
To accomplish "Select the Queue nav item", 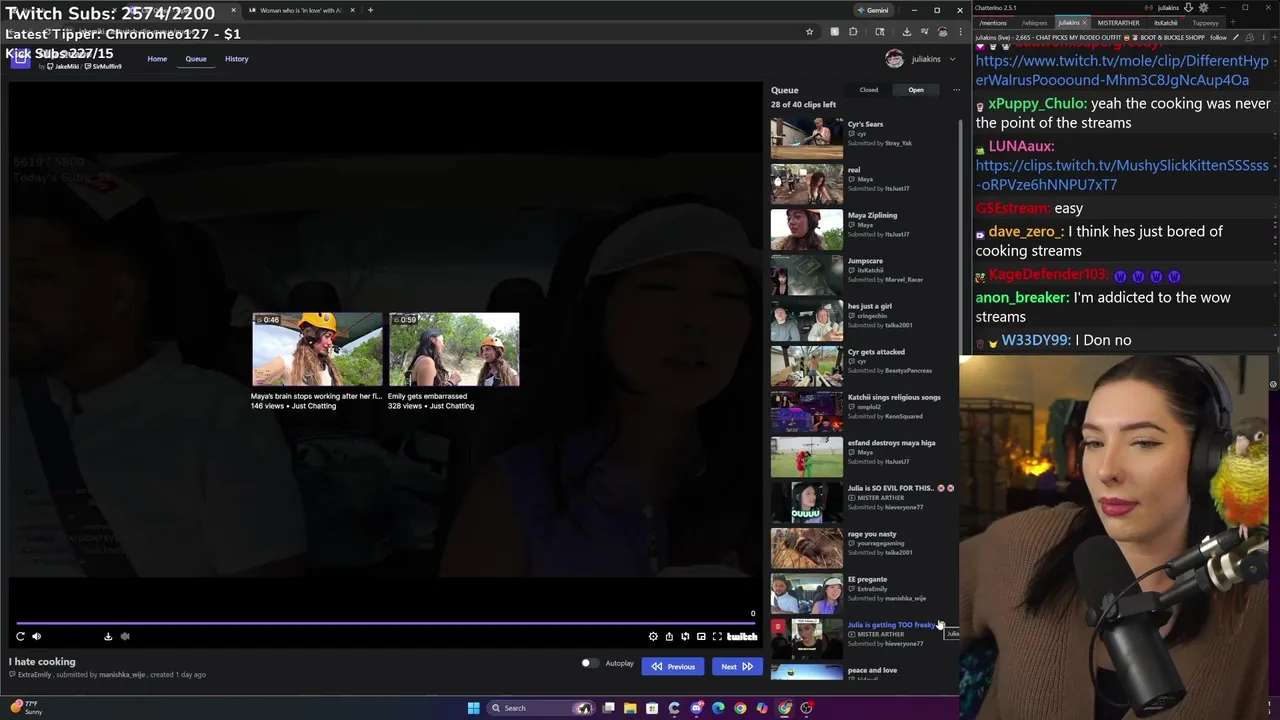I will 196,59.
